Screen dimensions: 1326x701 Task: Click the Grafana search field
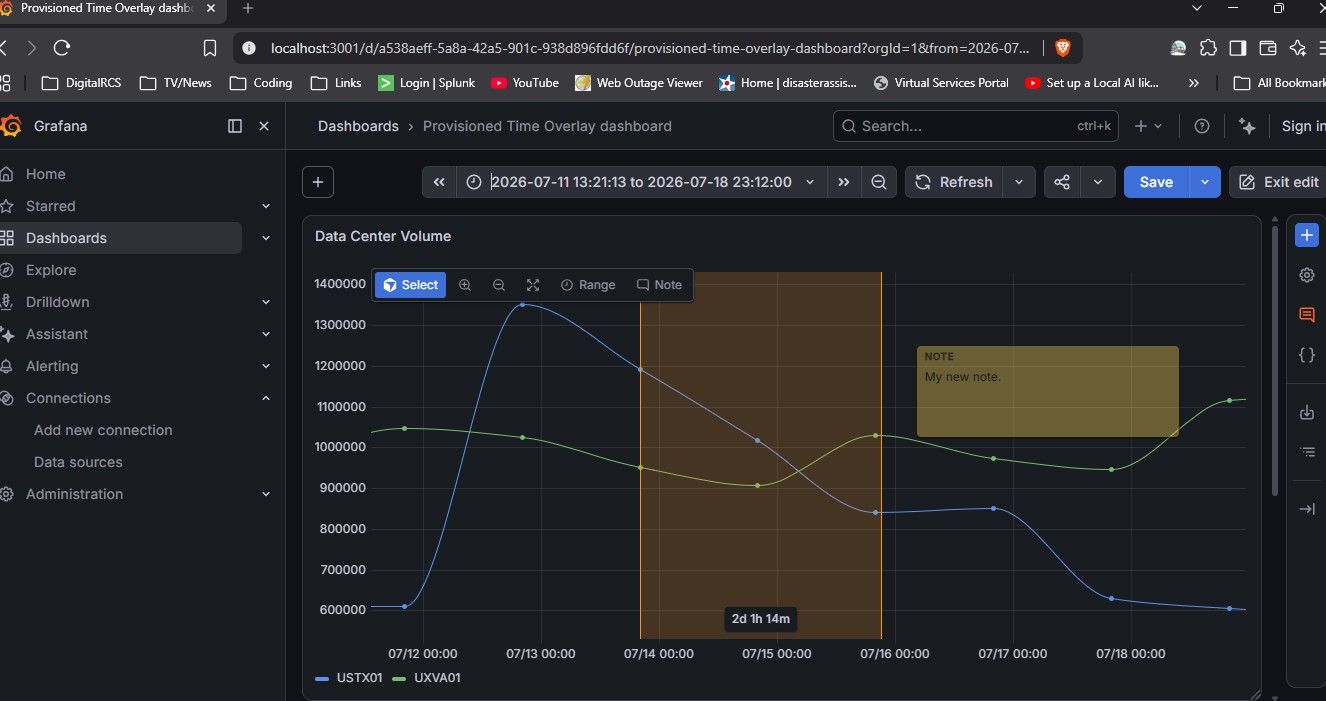pos(977,126)
